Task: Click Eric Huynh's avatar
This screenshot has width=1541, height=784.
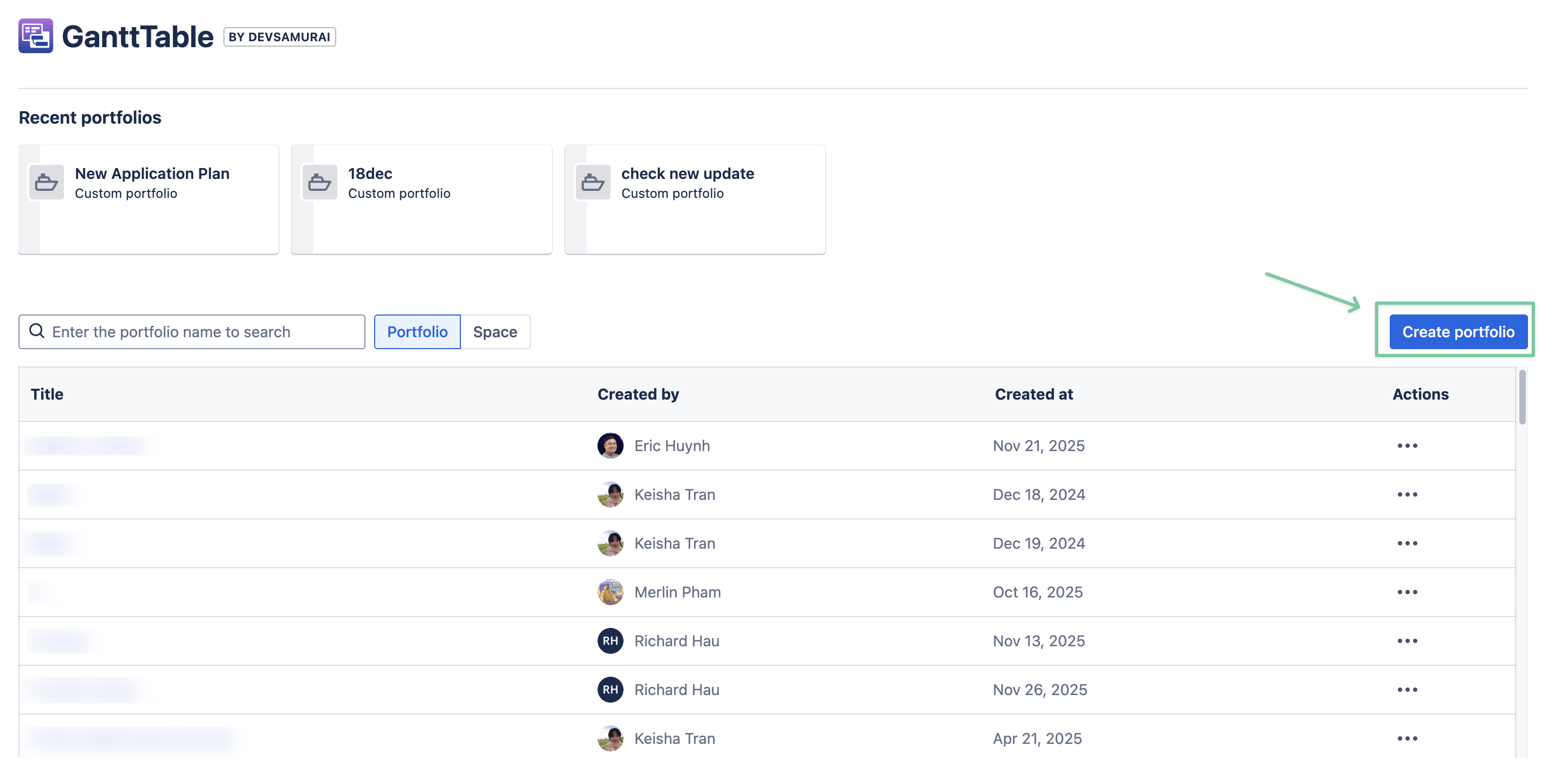Action: 609,446
